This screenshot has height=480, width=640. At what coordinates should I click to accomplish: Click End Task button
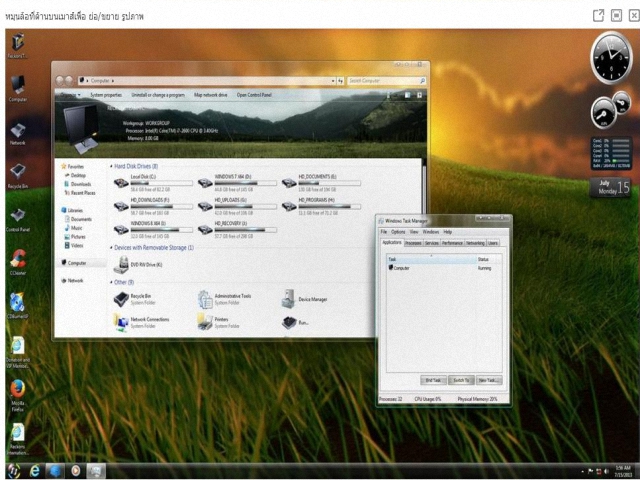click(x=433, y=380)
